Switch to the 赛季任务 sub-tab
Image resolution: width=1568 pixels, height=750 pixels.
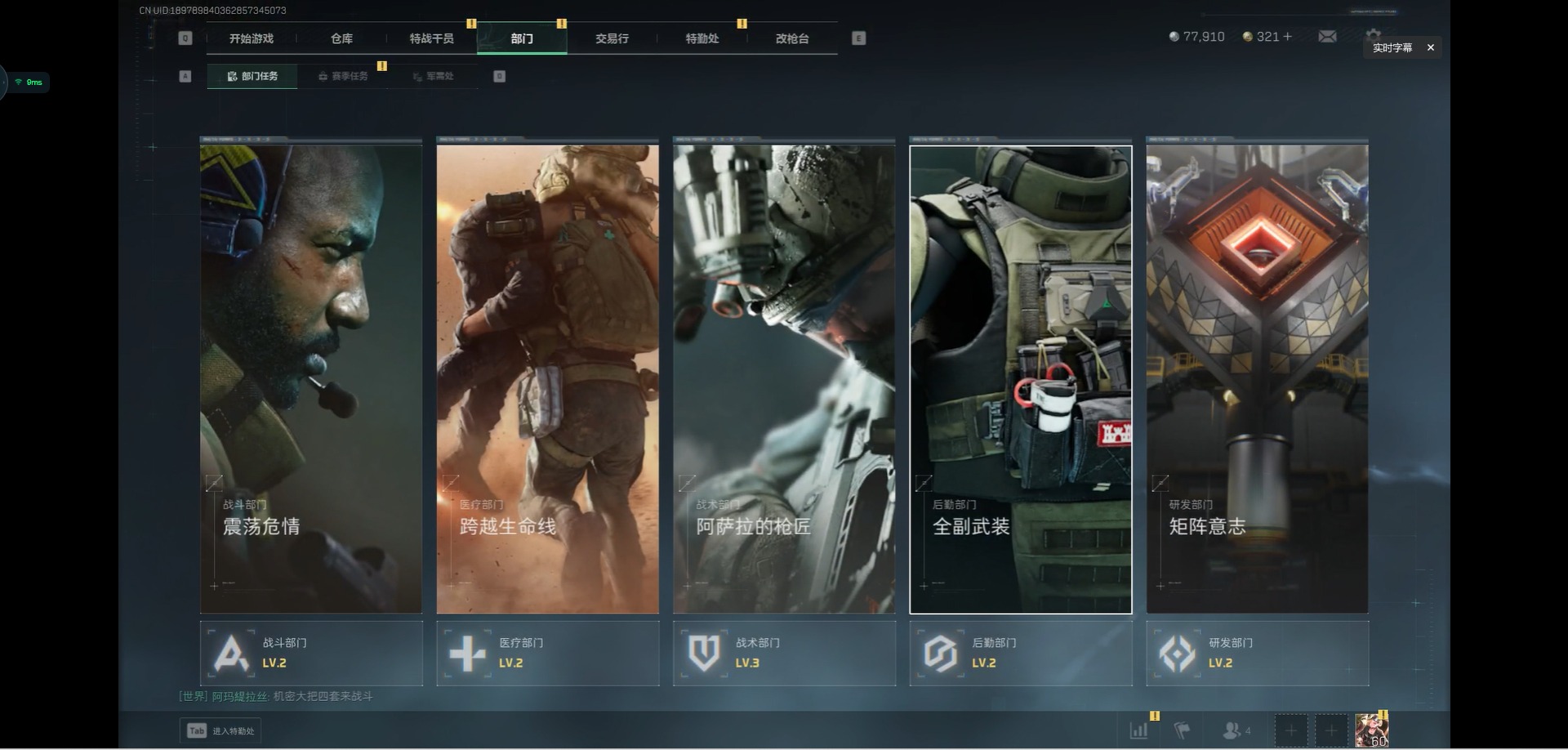pyautogui.click(x=343, y=76)
